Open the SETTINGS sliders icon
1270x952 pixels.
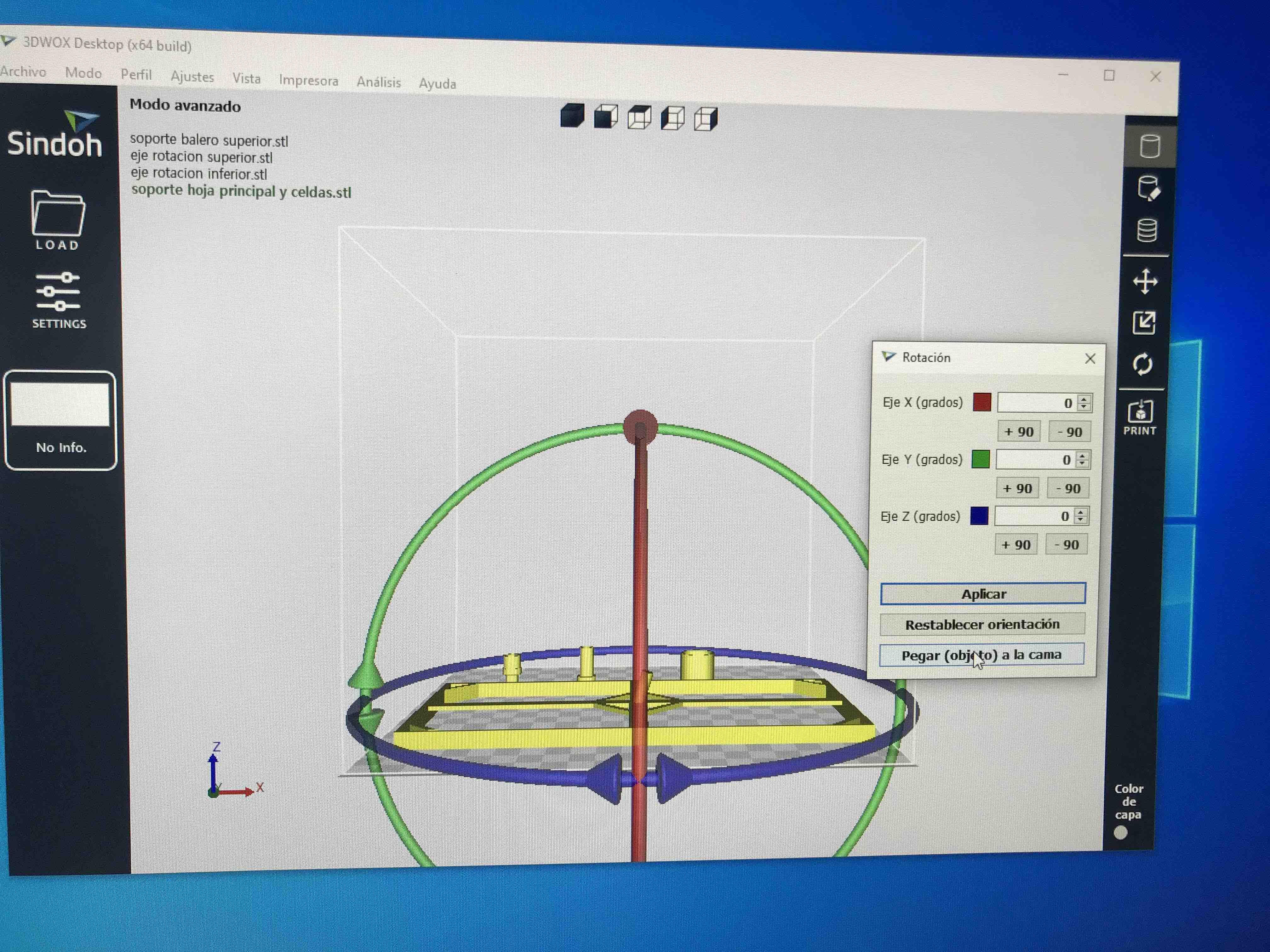tap(58, 292)
